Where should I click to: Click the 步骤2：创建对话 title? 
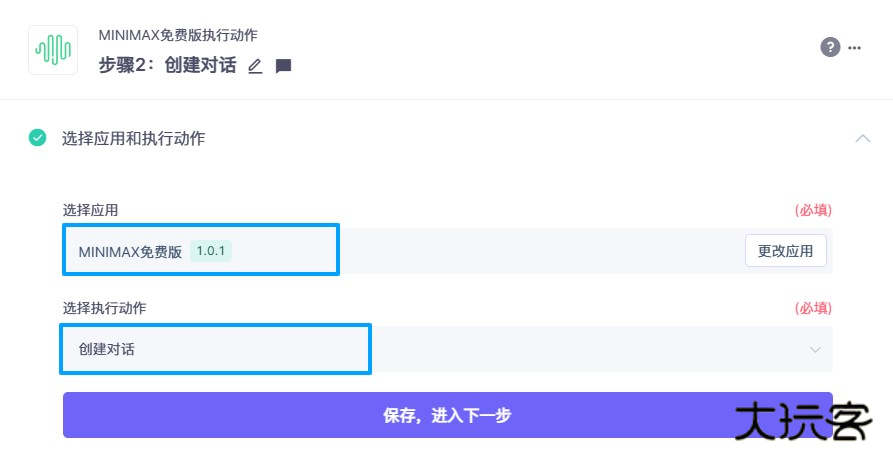(x=167, y=66)
